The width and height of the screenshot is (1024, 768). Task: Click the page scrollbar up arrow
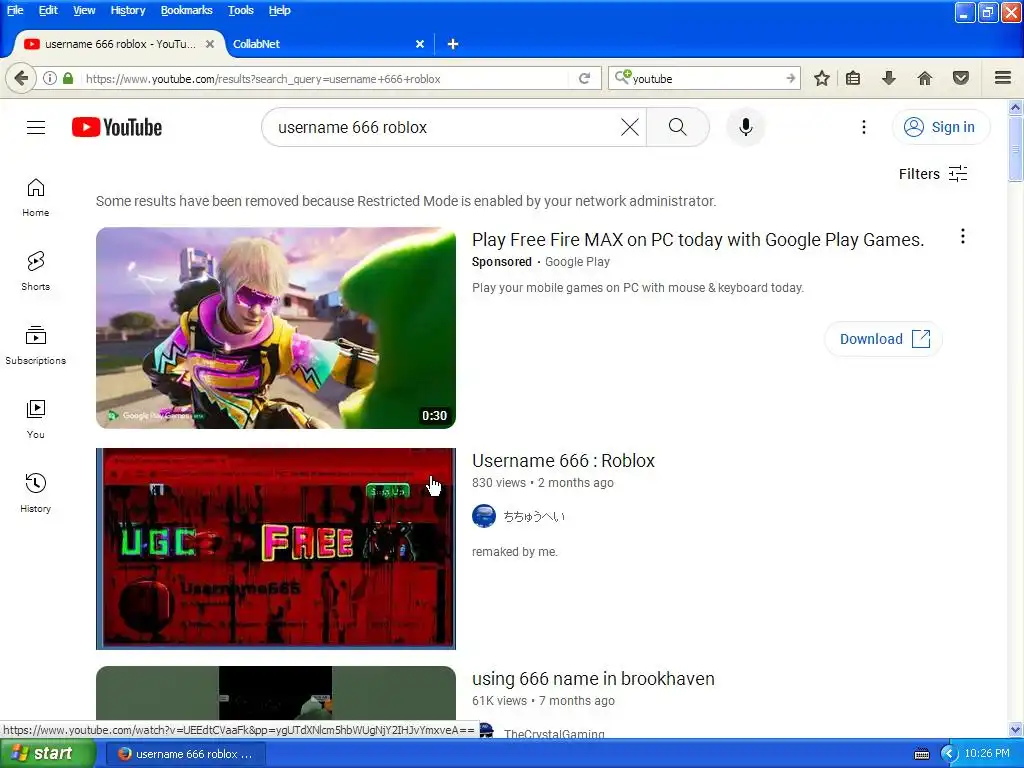click(x=1016, y=106)
